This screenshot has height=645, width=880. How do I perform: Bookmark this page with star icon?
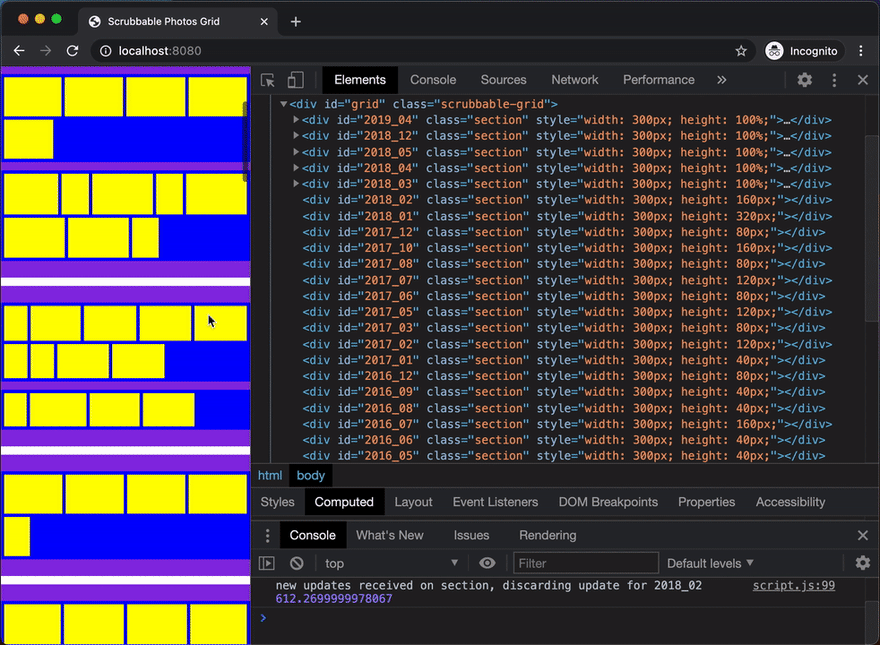[741, 51]
